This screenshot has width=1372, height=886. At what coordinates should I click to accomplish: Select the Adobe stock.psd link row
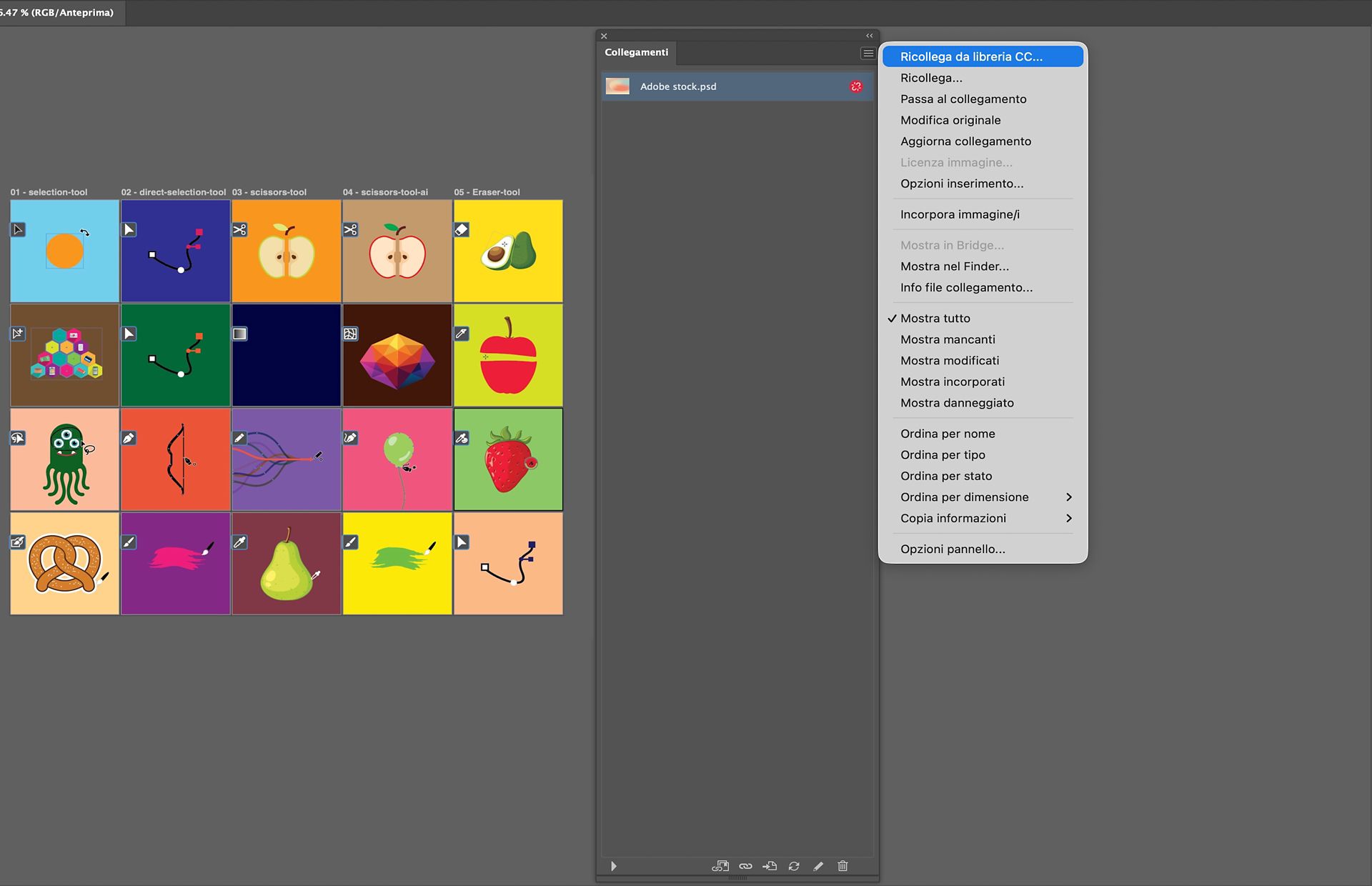click(737, 86)
